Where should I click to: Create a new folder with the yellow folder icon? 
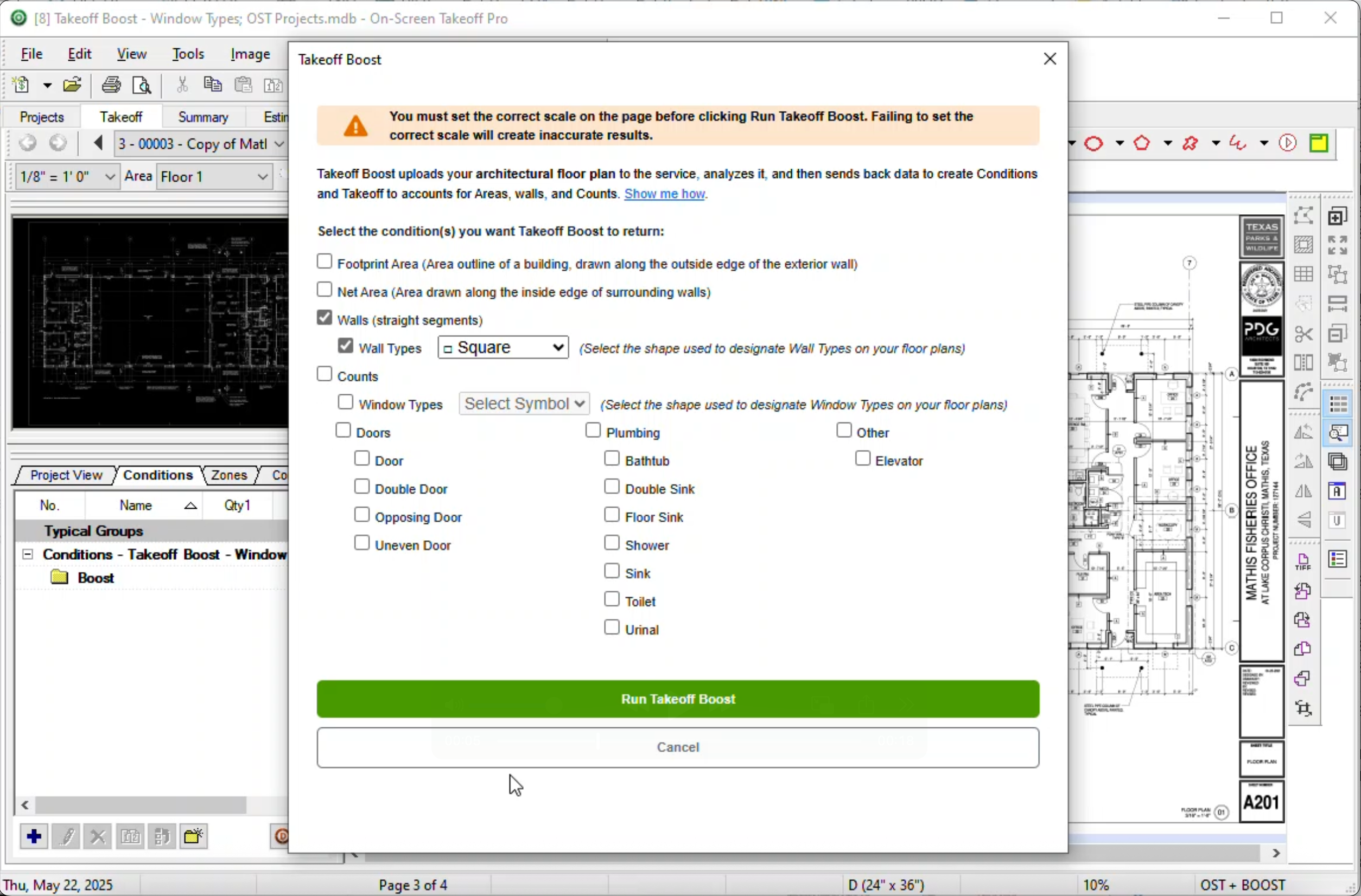coord(193,836)
